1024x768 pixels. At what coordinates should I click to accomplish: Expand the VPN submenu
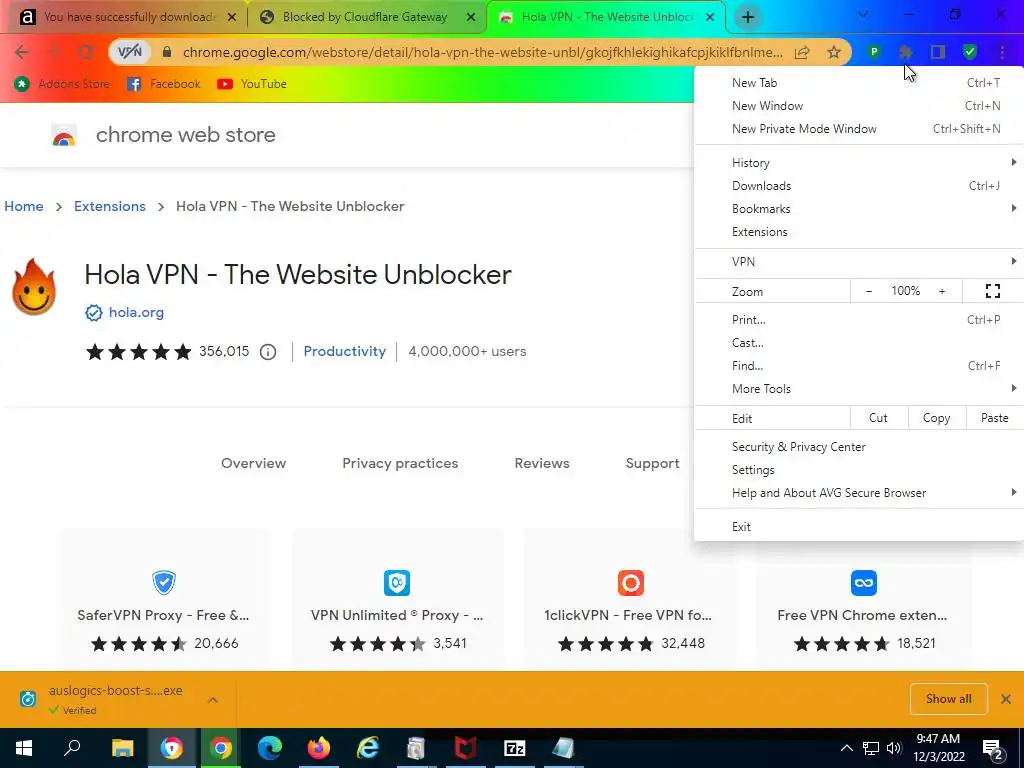pyautogui.click(x=858, y=262)
